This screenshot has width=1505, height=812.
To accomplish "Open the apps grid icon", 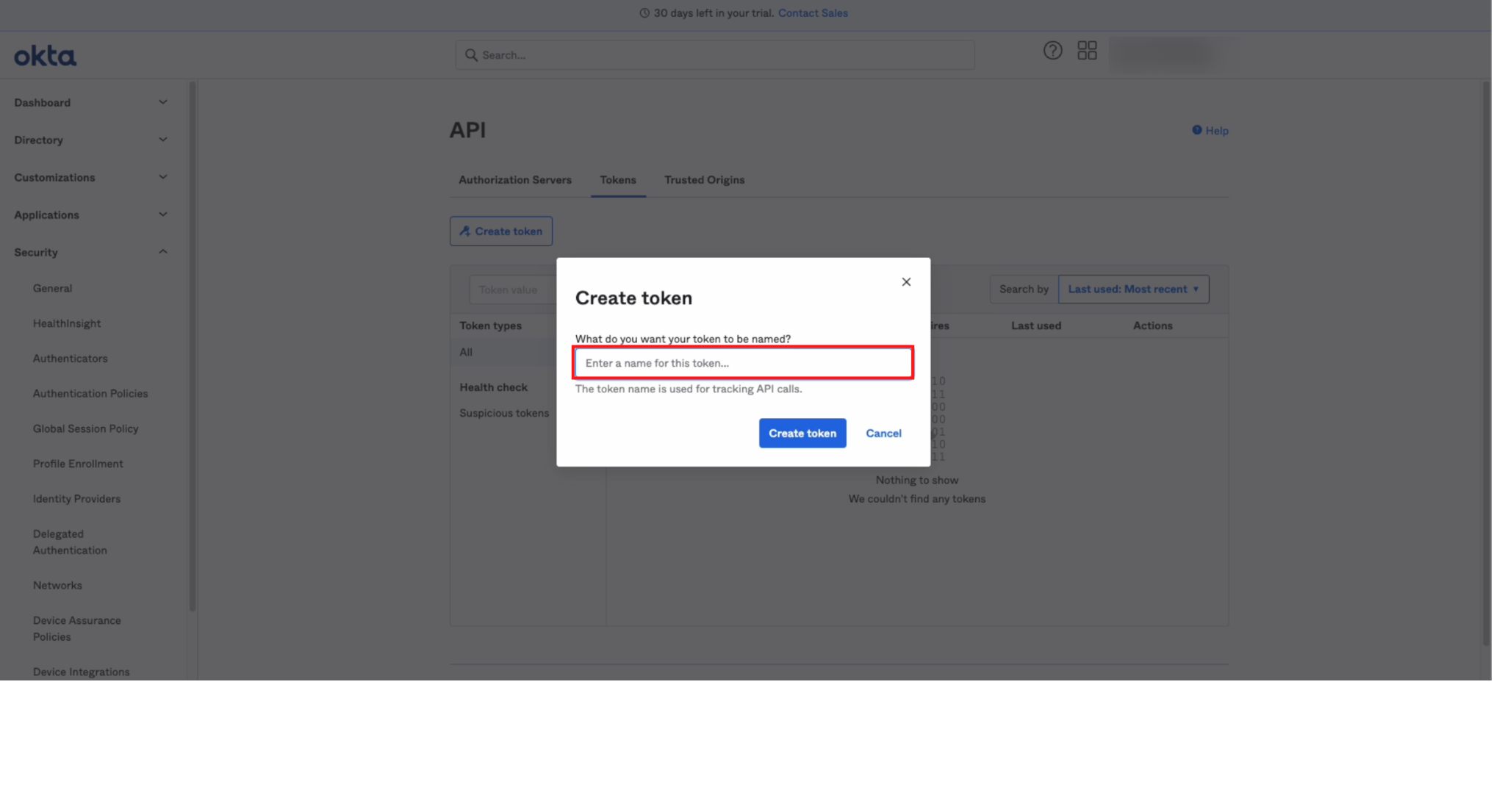I will pos(1087,51).
